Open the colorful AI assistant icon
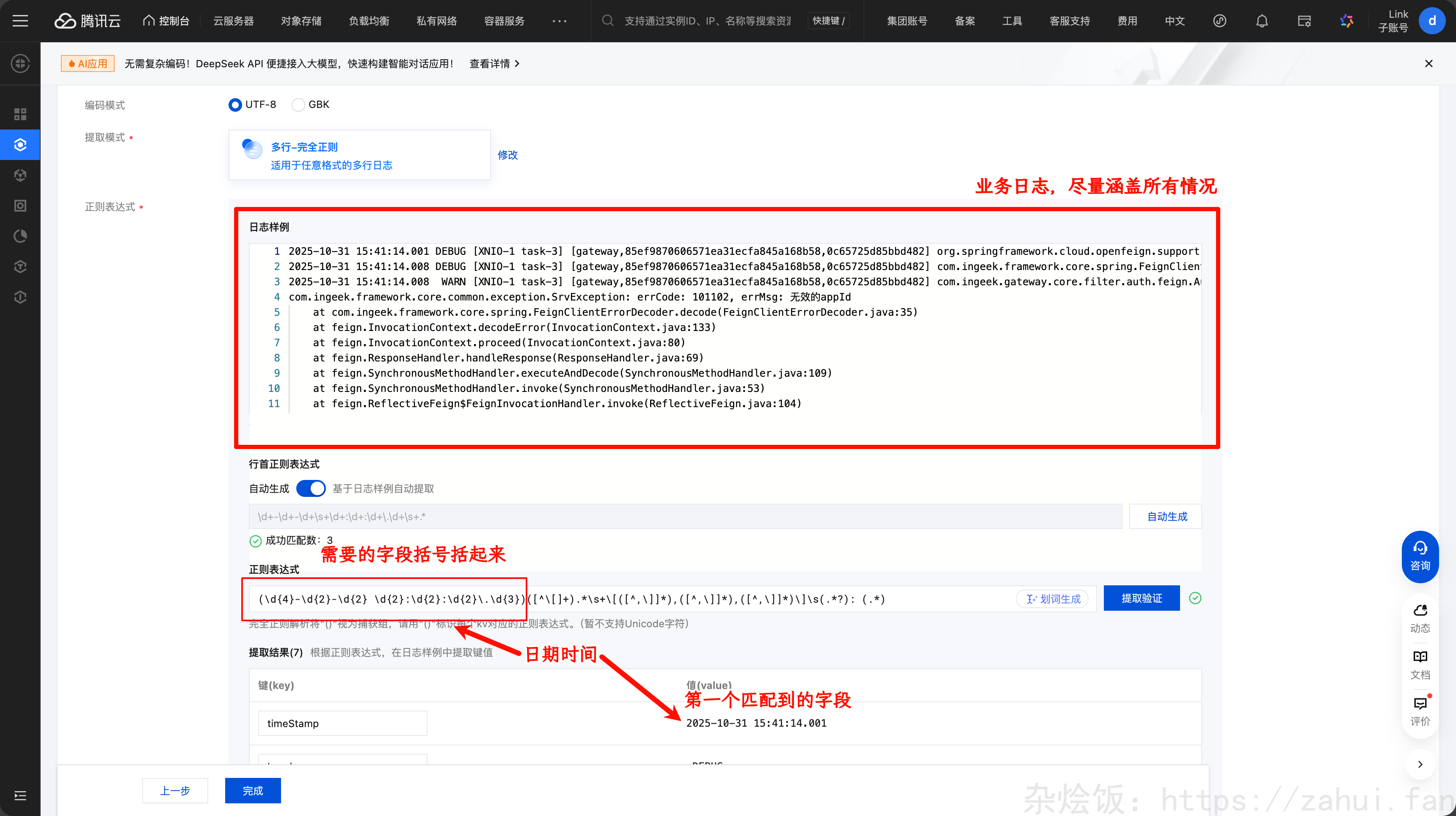 click(1346, 21)
